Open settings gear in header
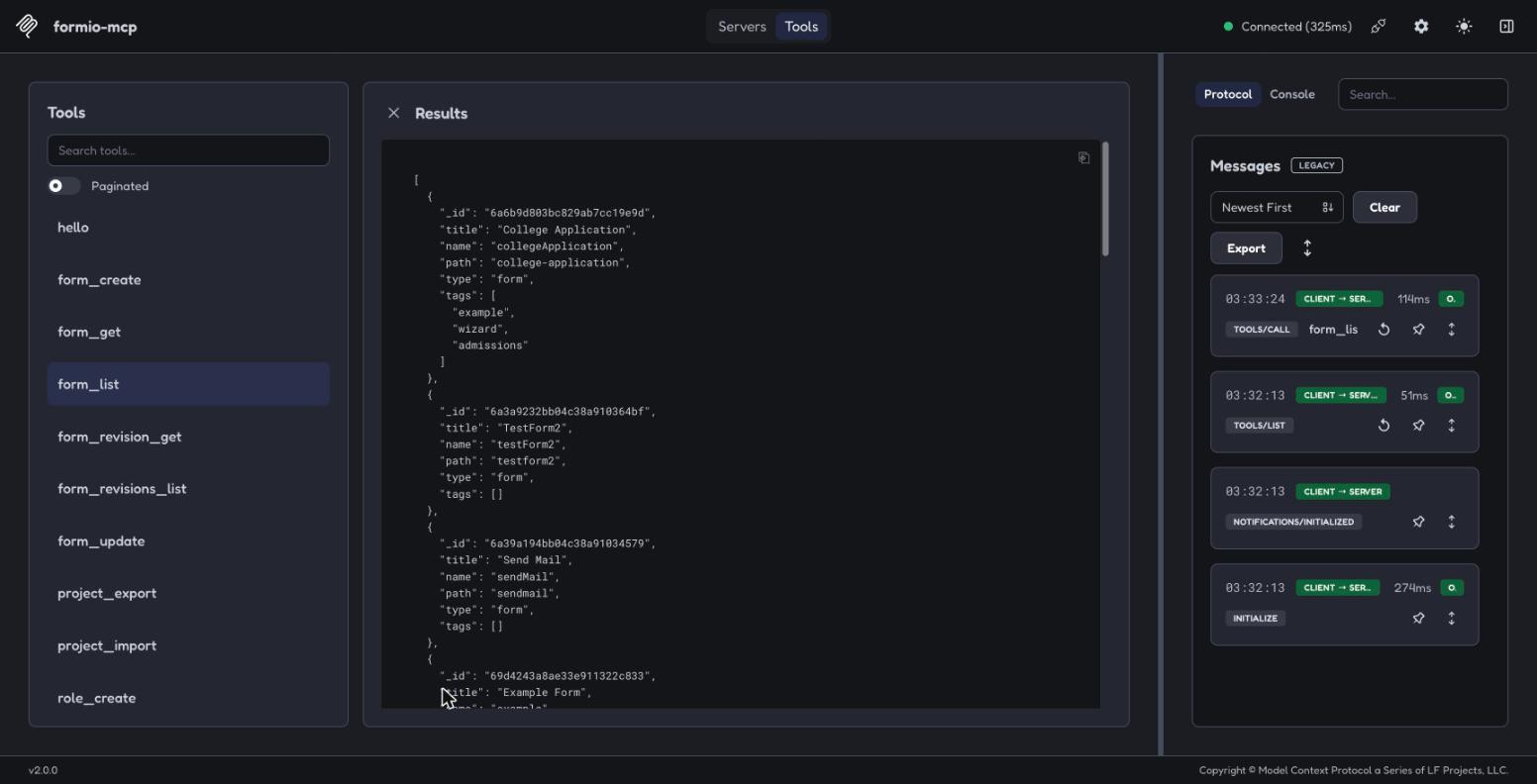 (1421, 27)
